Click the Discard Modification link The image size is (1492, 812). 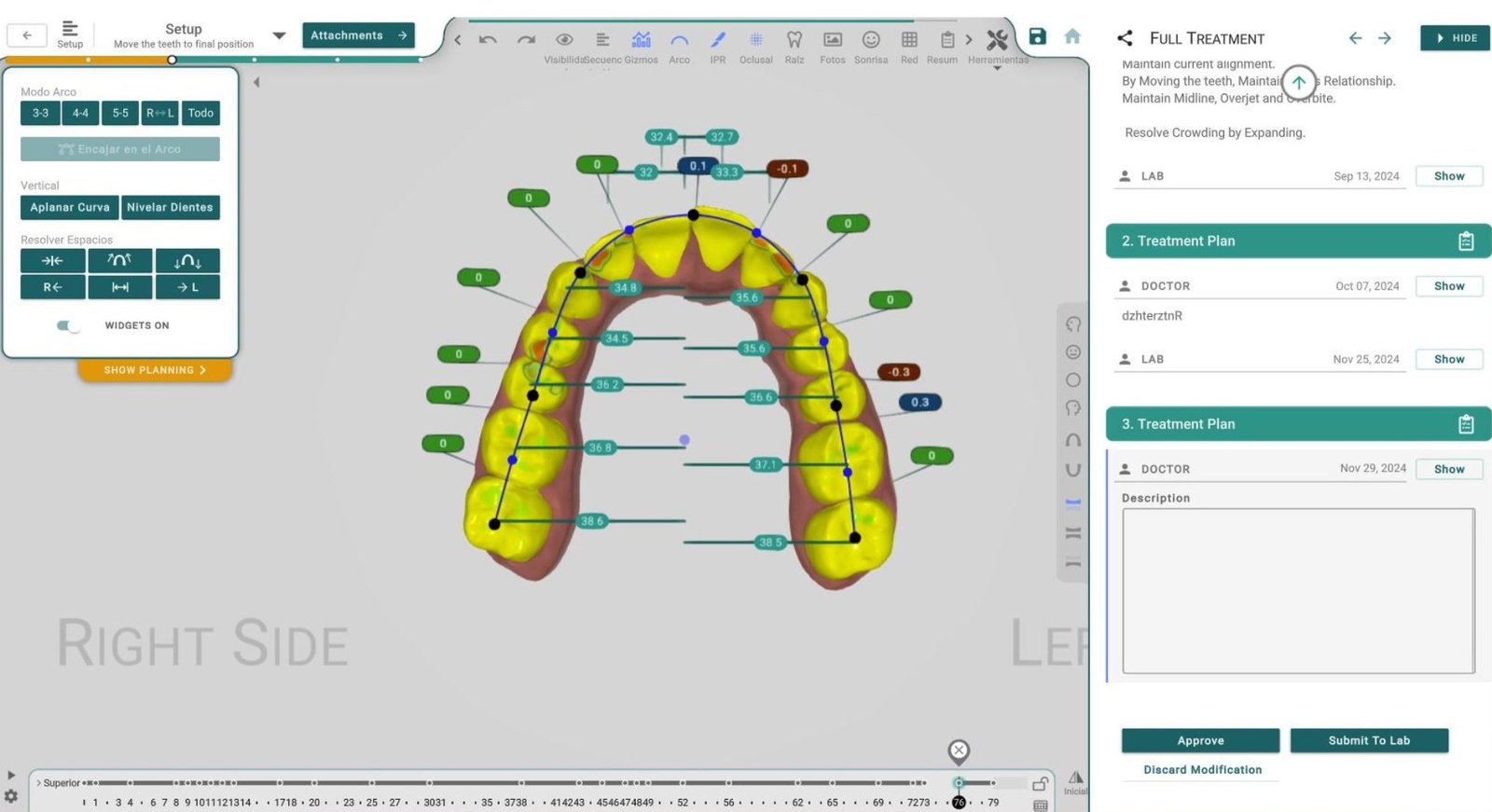[1202, 769]
